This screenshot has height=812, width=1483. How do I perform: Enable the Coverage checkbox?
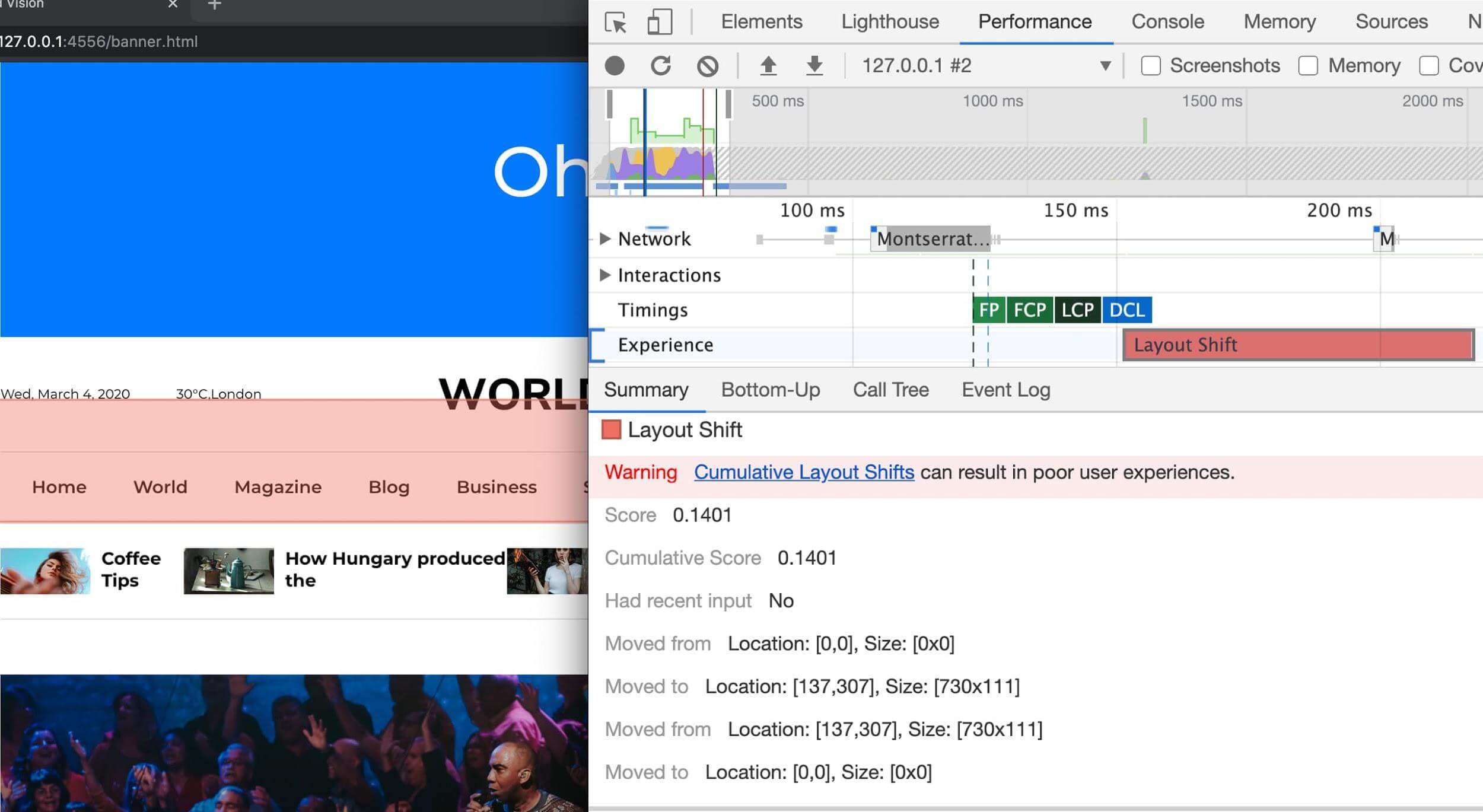click(1431, 66)
